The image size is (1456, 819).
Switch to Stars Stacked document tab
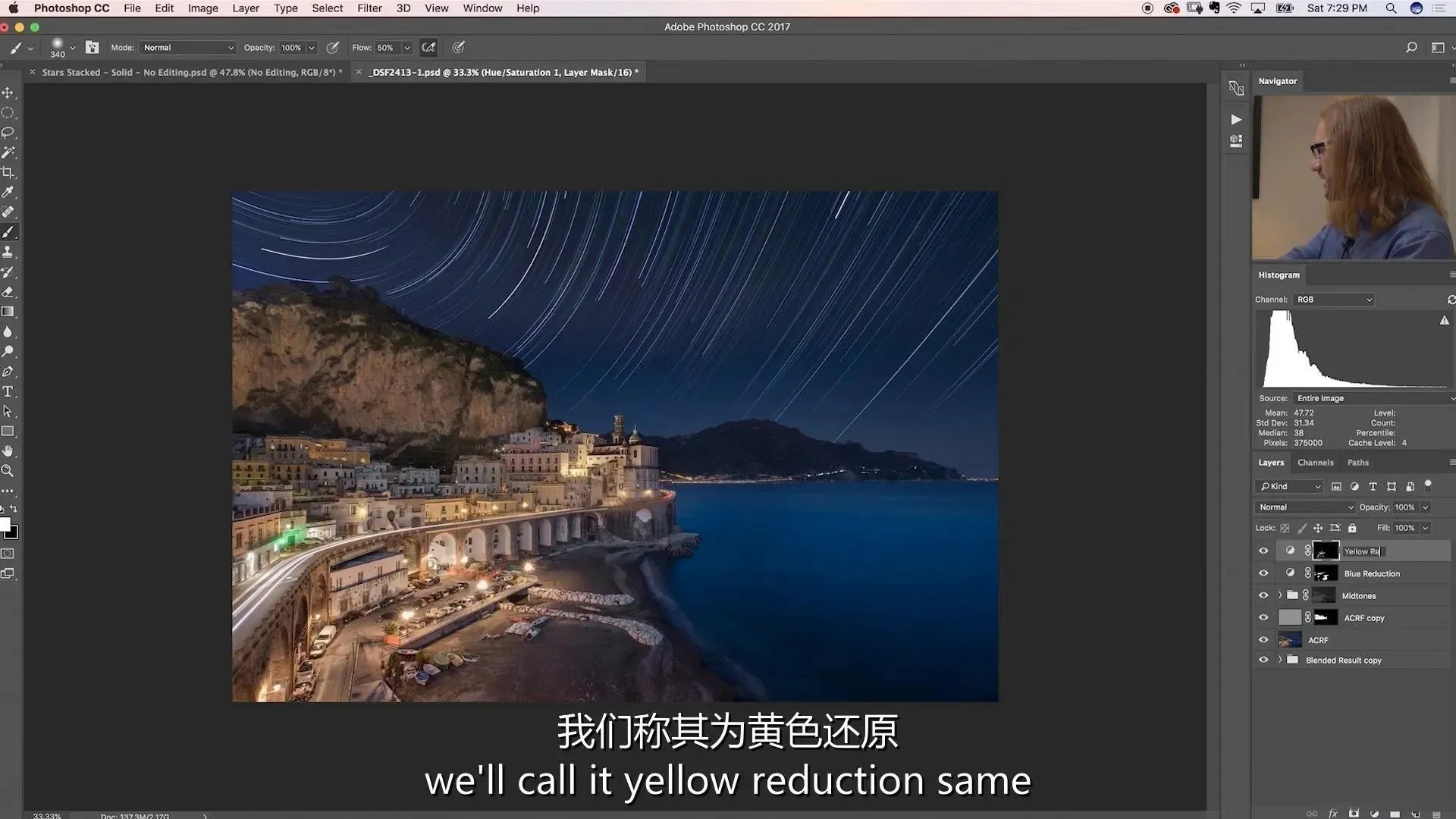pos(191,73)
